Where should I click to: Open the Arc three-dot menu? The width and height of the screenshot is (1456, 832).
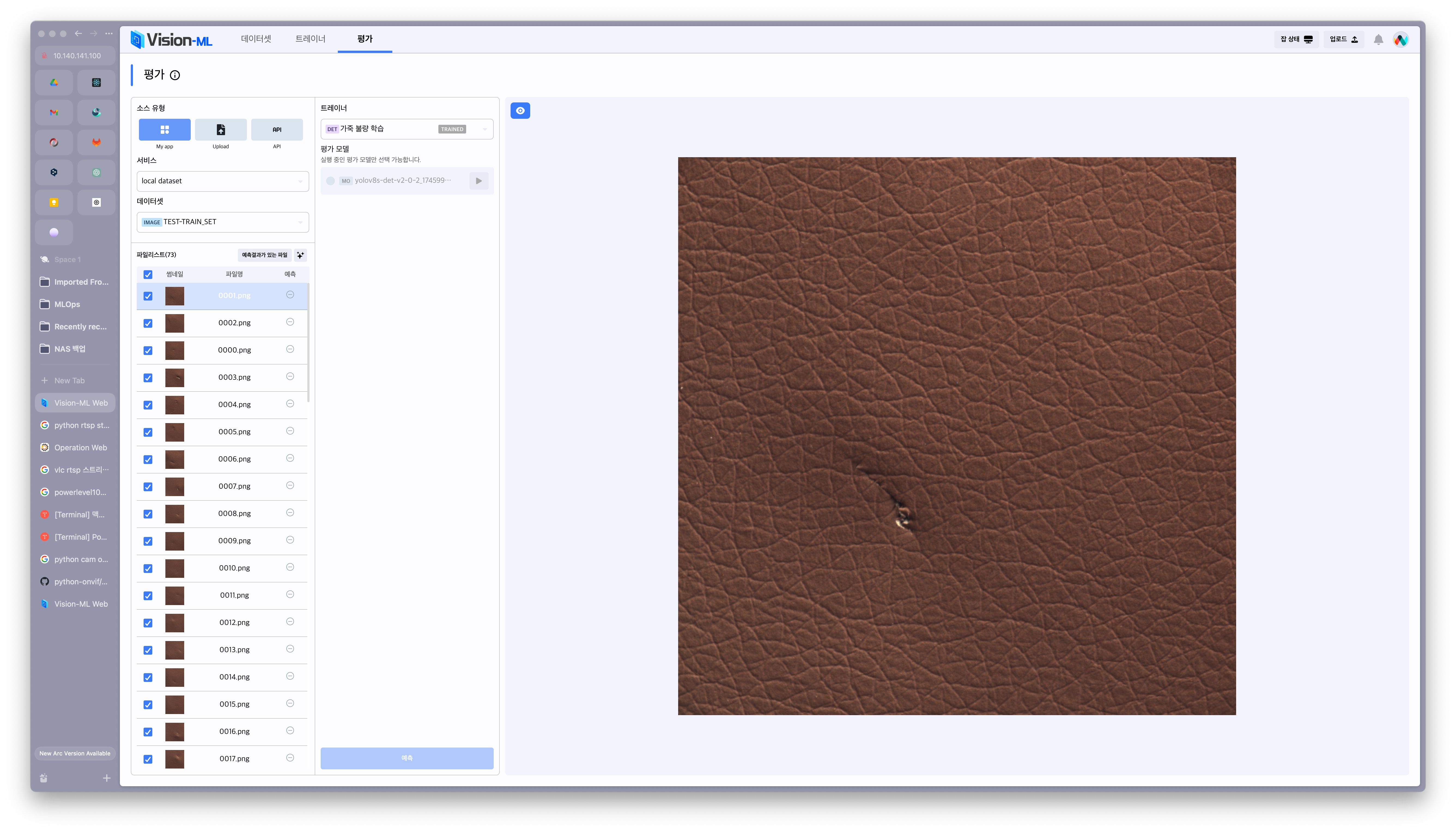coord(108,34)
